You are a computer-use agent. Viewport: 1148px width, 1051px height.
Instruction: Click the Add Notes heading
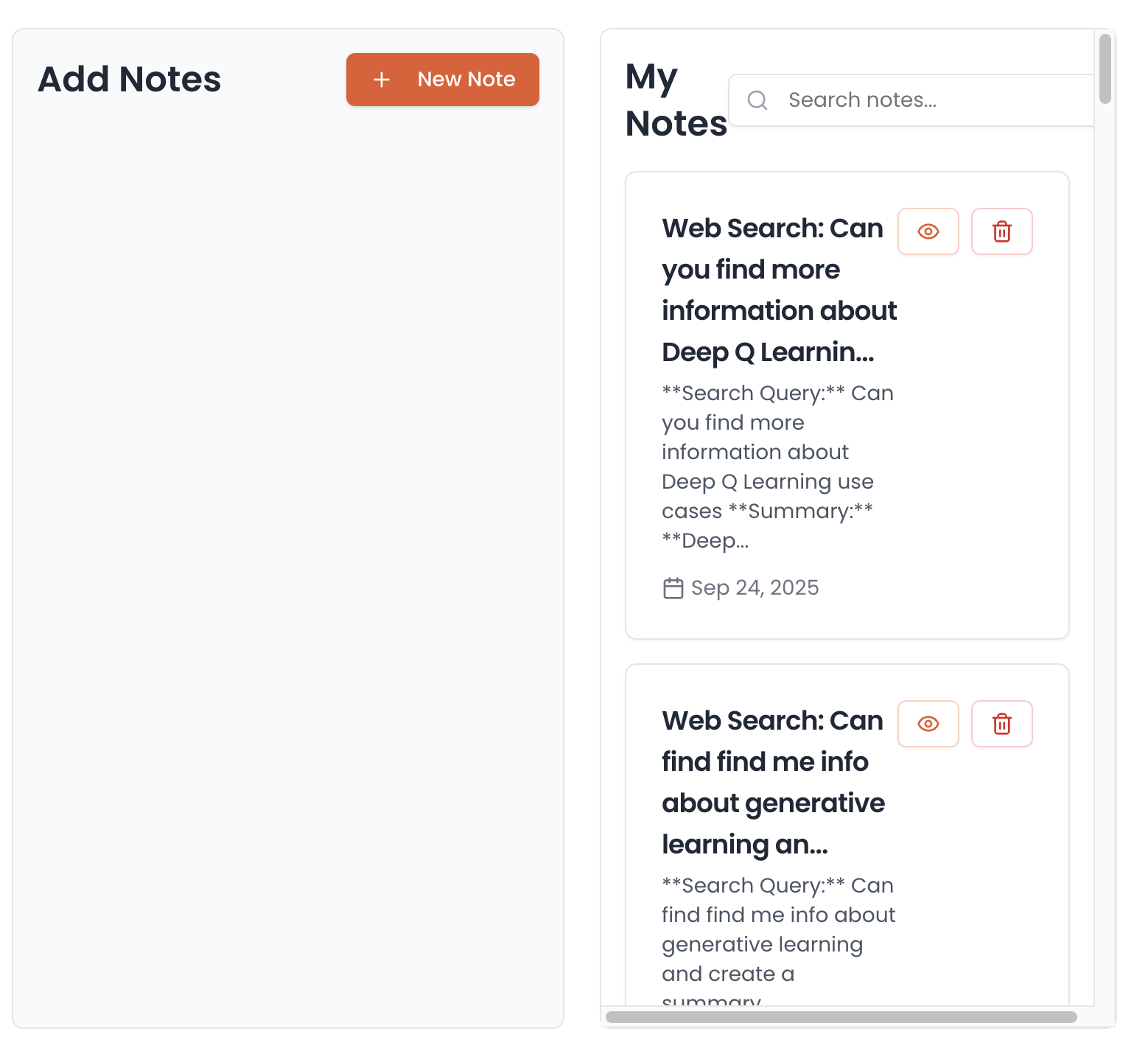(130, 80)
